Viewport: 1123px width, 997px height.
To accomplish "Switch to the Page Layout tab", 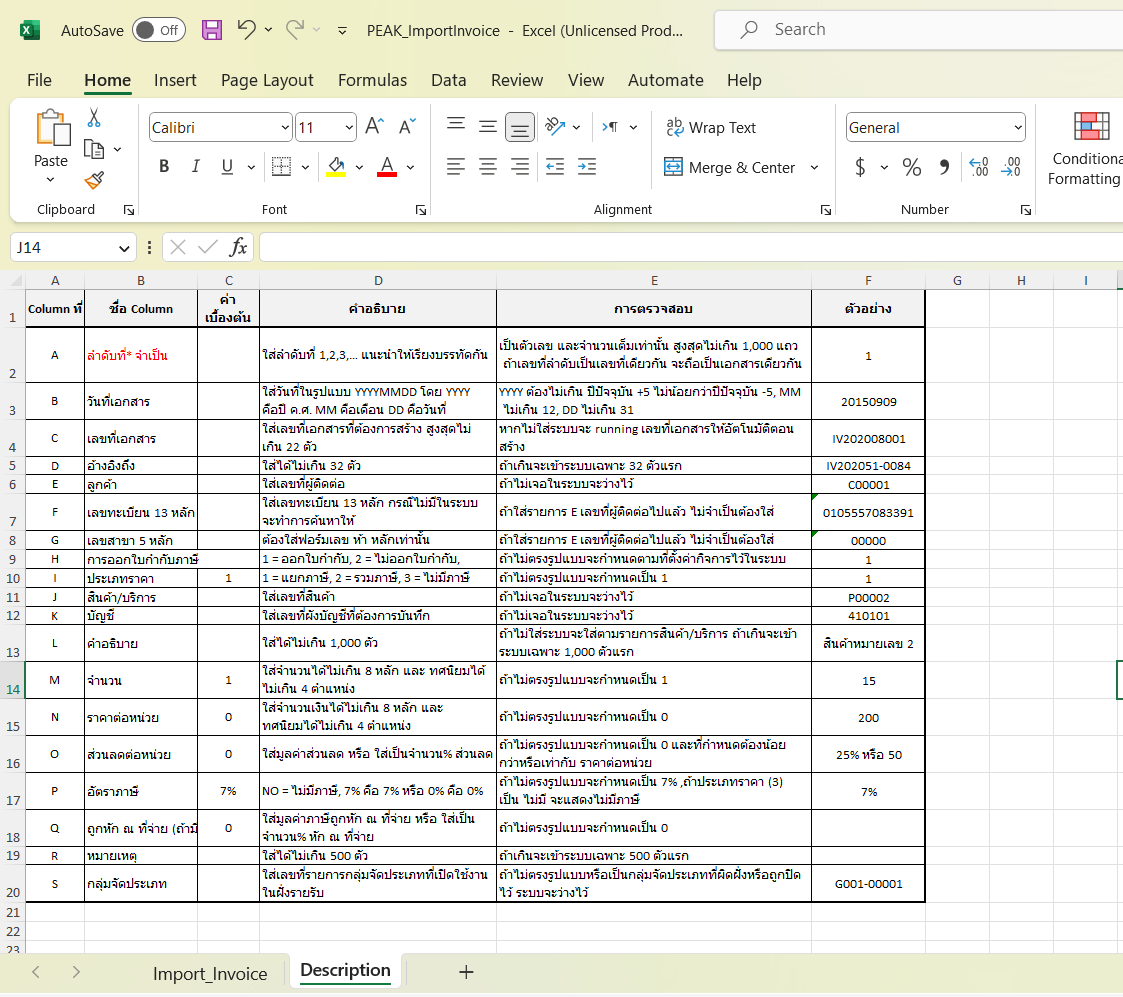I will pyautogui.click(x=267, y=80).
